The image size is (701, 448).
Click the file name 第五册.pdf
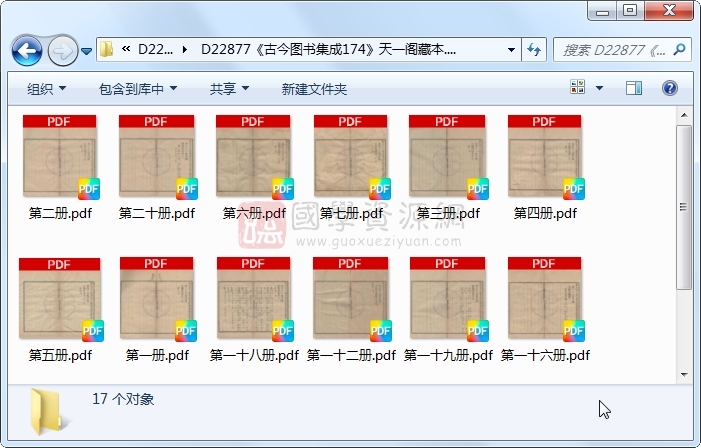(x=60, y=355)
